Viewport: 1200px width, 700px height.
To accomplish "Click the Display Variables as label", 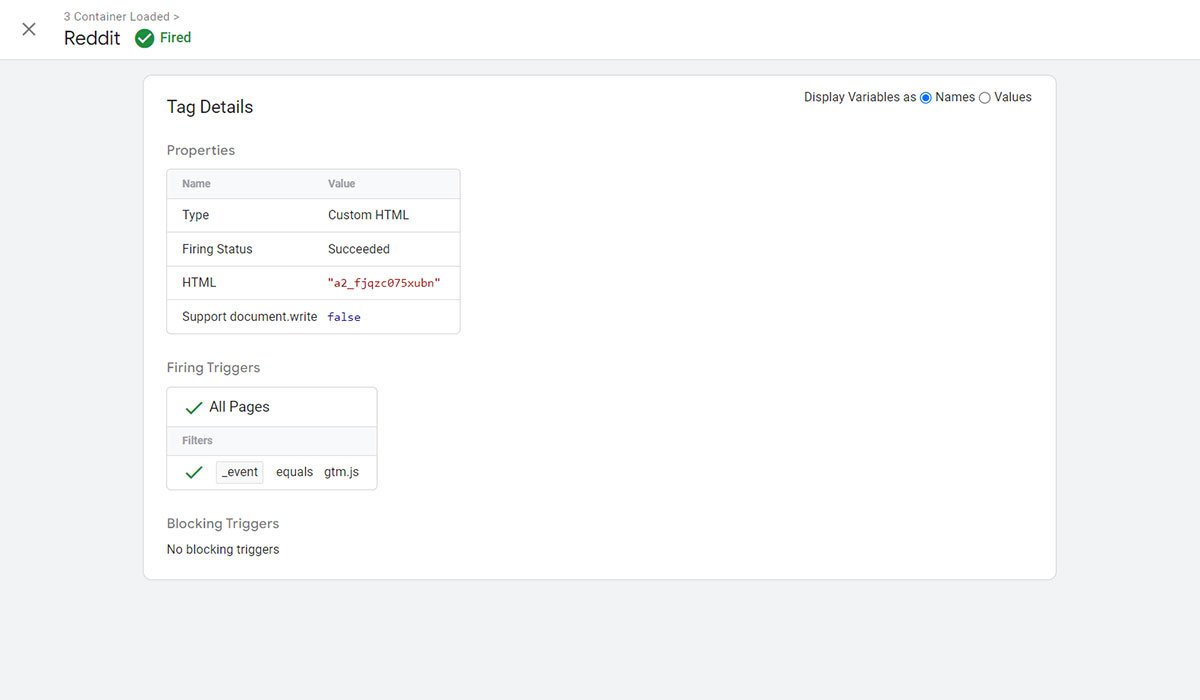I will [x=860, y=98].
